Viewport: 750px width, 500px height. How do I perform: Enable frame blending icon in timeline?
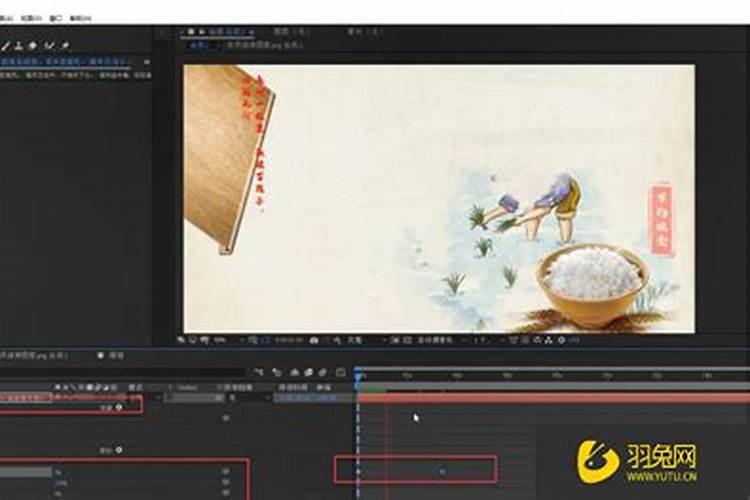tap(309, 372)
